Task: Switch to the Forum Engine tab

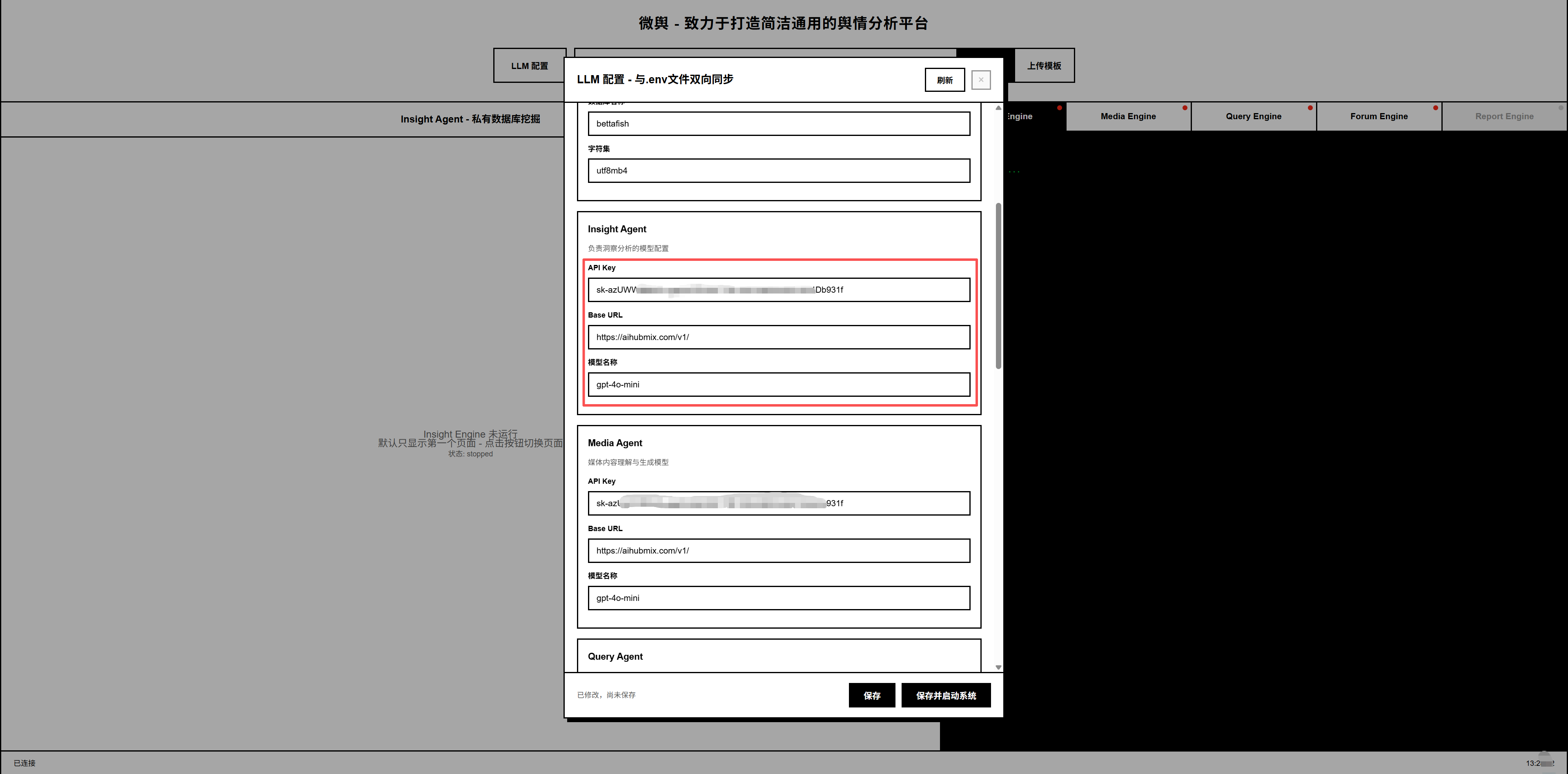Action: (x=1379, y=116)
